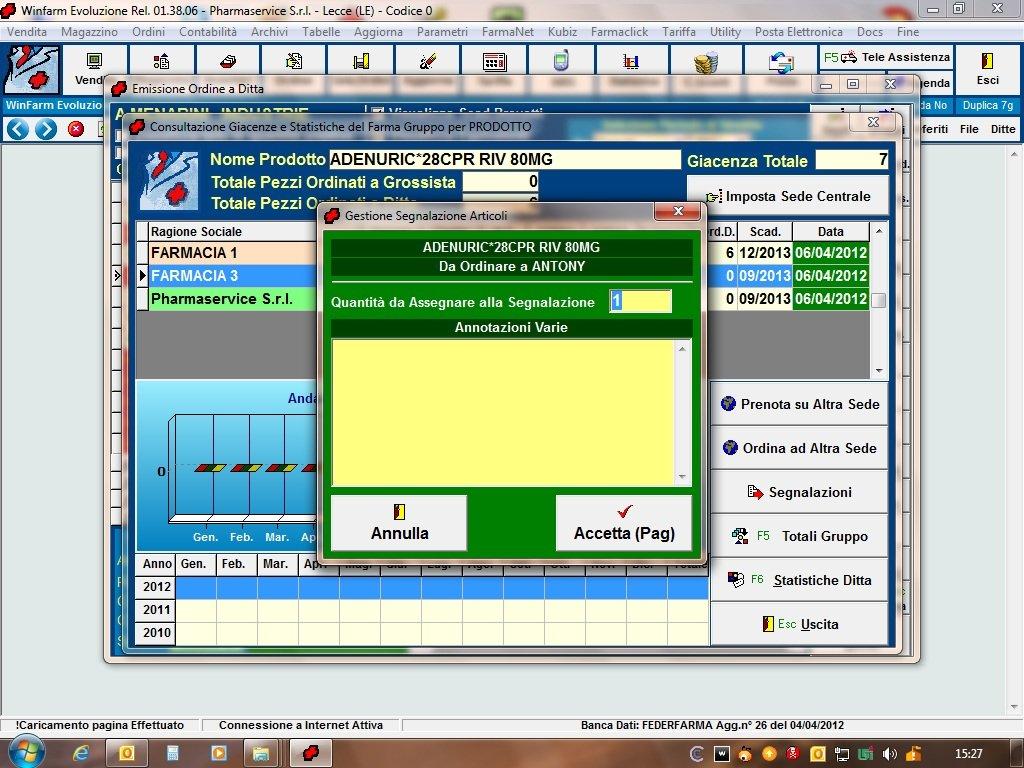
Task: Click the Imposta Sede Centrale button
Action: point(787,196)
